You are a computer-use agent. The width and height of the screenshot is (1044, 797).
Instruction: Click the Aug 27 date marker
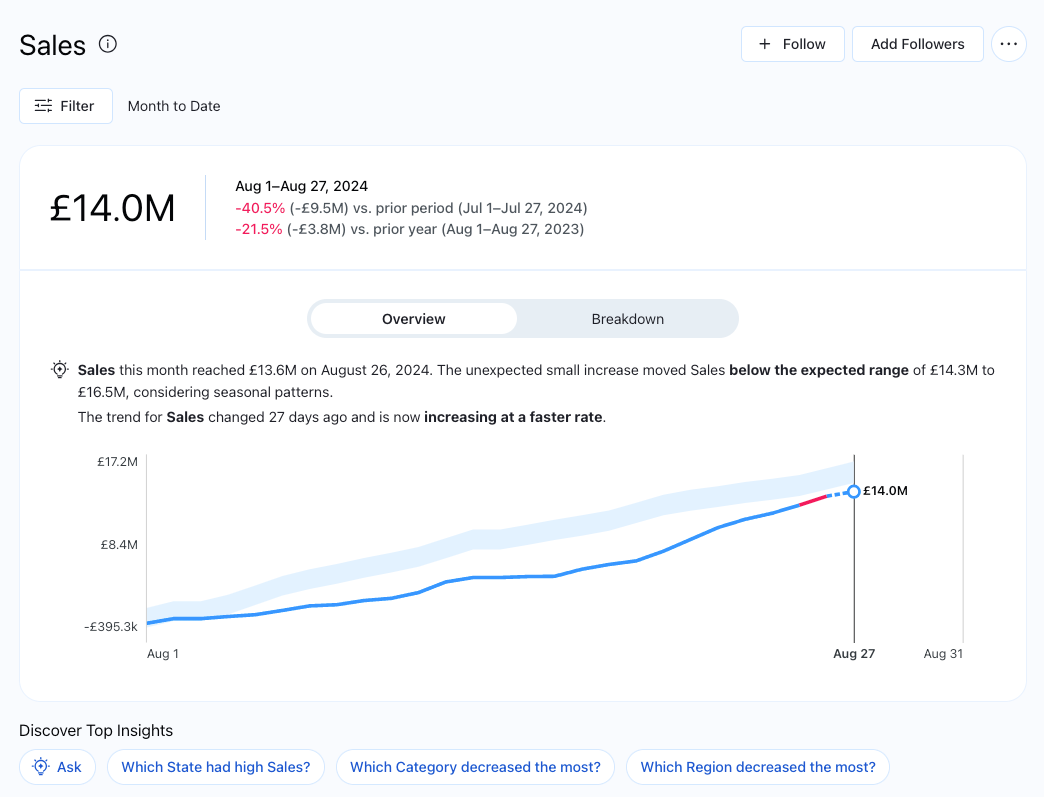click(x=853, y=654)
